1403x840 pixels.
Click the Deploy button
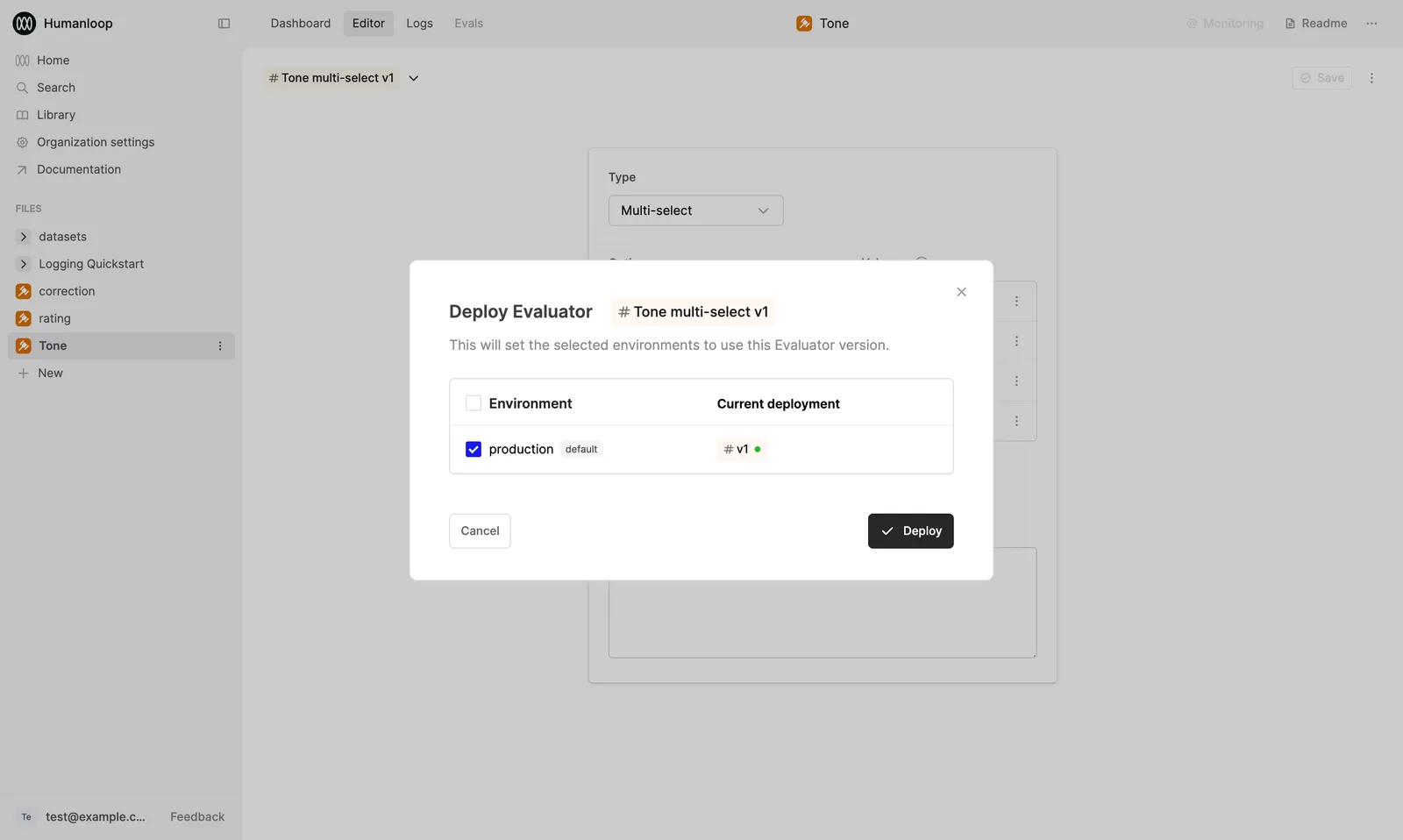point(910,531)
